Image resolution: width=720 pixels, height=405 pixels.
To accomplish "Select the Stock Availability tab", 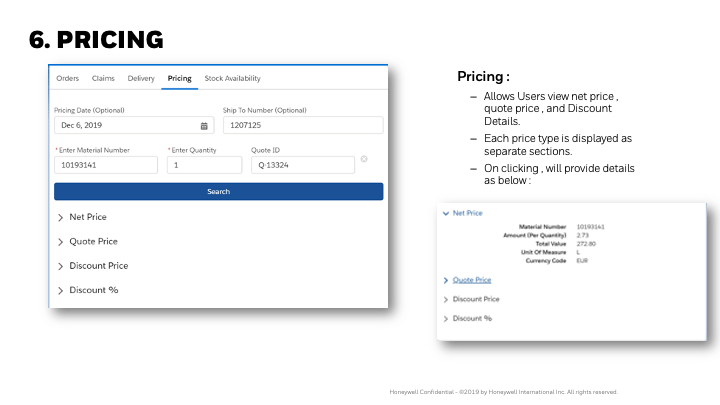I will click(232, 78).
